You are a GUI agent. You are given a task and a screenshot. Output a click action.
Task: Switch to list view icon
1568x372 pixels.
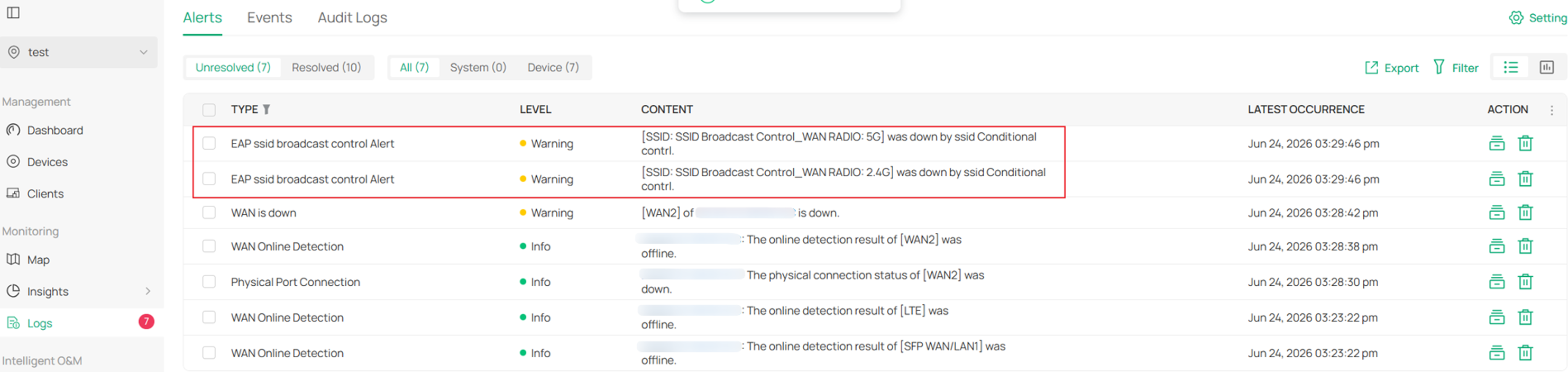1511,68
